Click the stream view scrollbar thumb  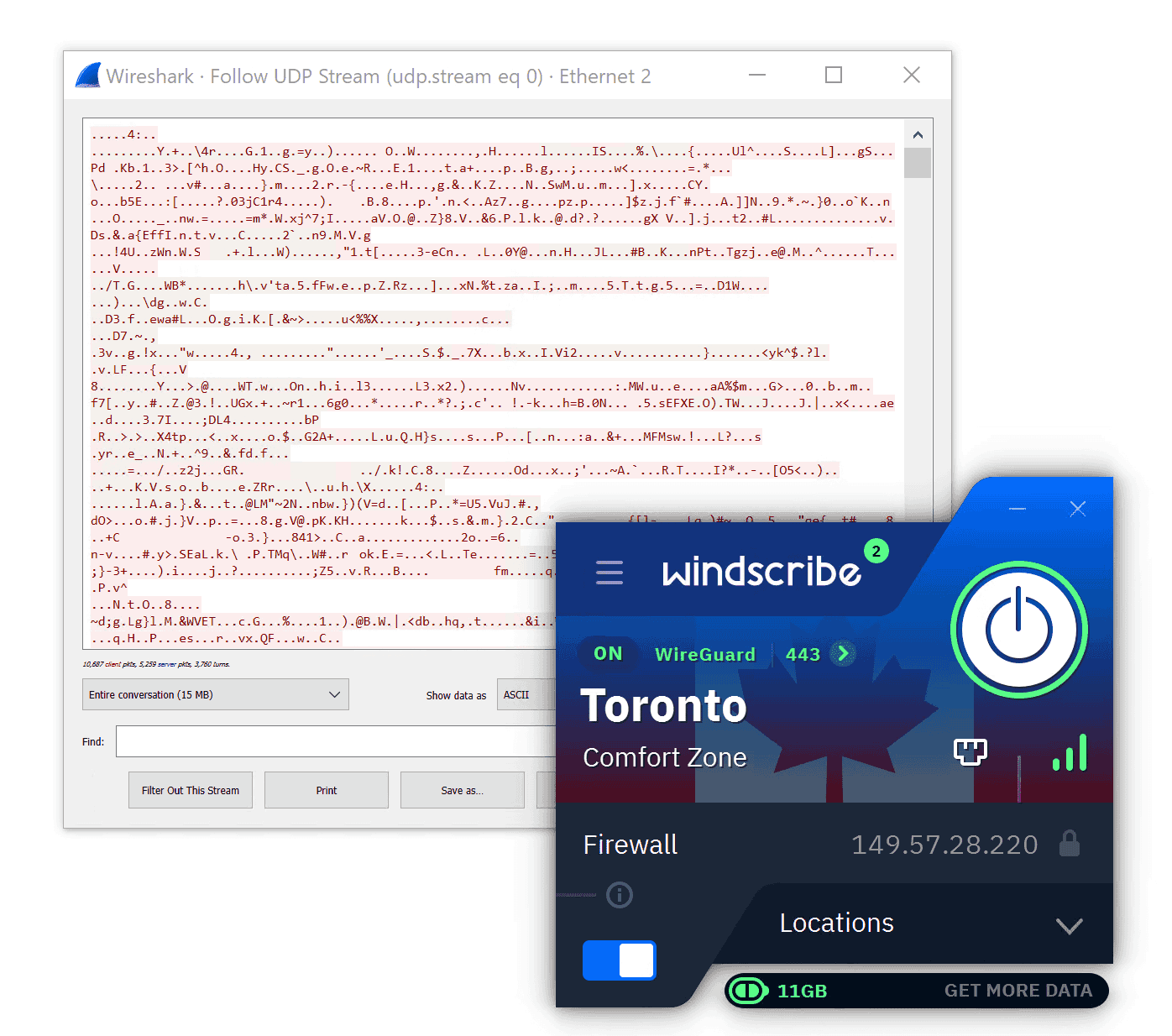918,163
